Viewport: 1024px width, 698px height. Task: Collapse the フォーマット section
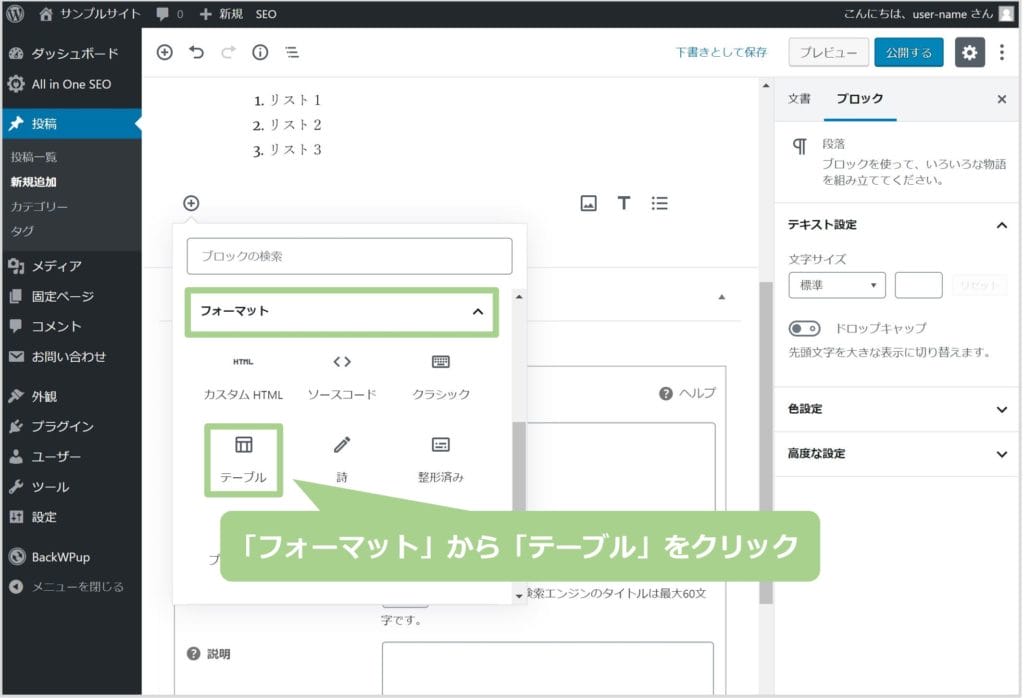coord(477,312)
